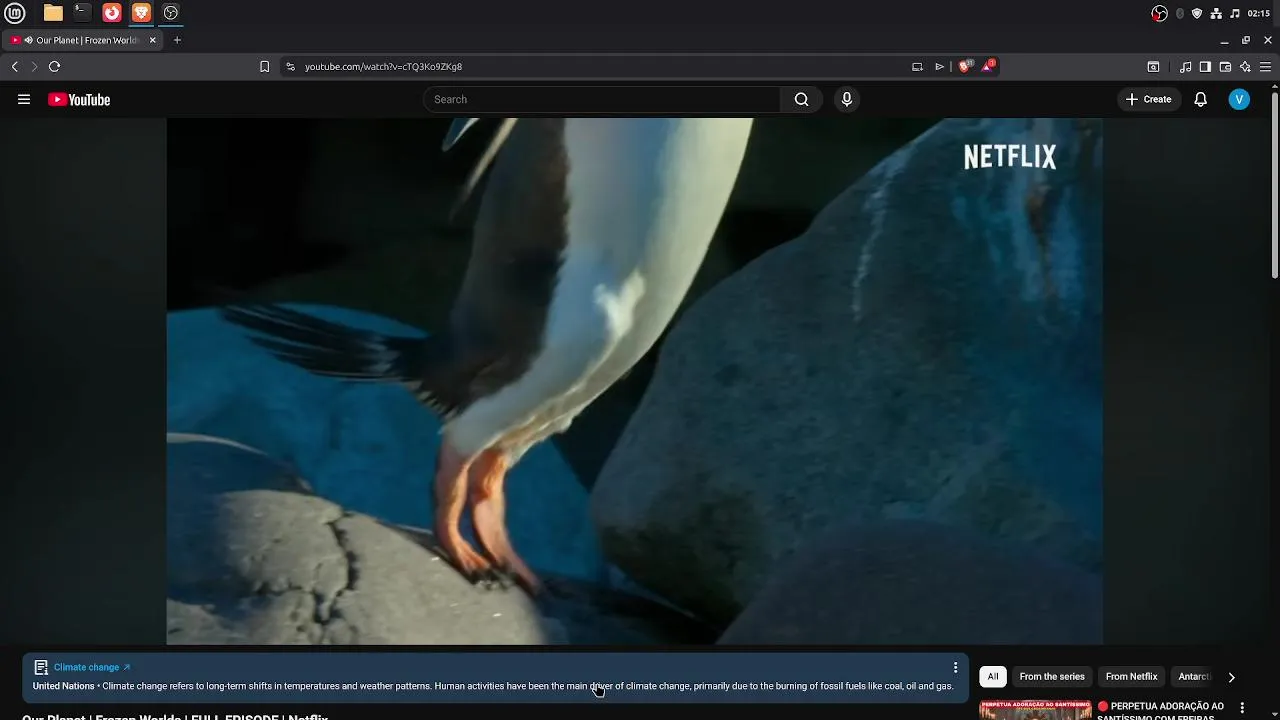Image resolution: width=1280 pixels, height=720 pixels.
Task: Go back to the previous page
Action: [15, 67]
